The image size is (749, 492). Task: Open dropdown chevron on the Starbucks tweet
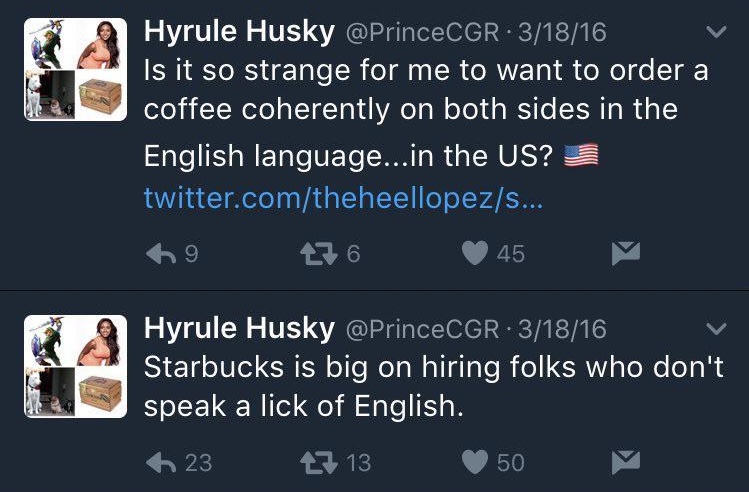point(716,329)
